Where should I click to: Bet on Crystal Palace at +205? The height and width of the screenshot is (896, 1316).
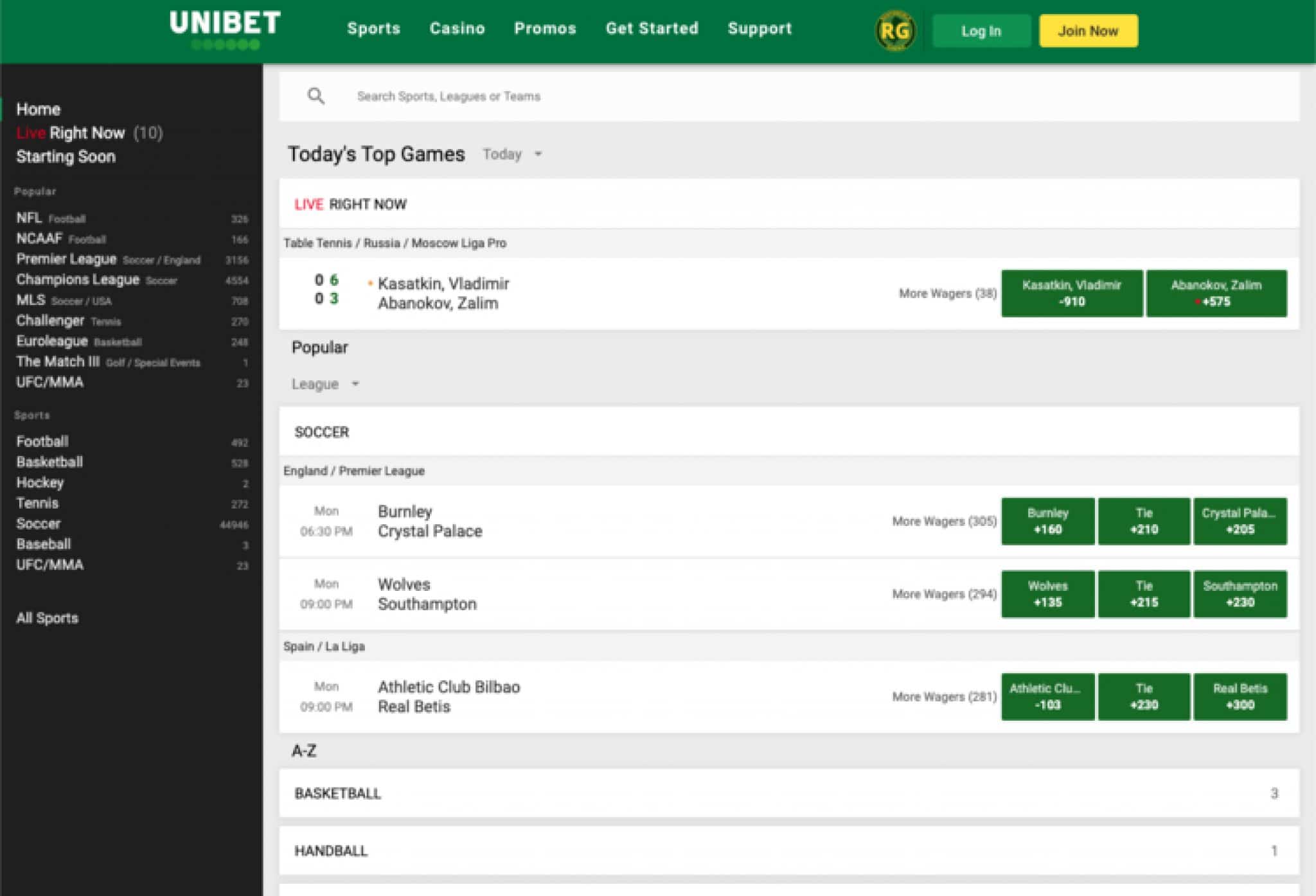click(1240, 522)
